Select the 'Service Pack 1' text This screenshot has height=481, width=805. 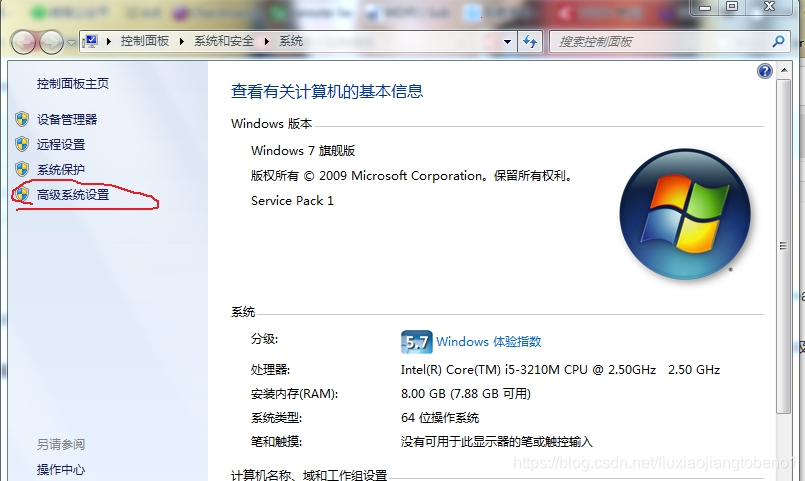point(292,201)
